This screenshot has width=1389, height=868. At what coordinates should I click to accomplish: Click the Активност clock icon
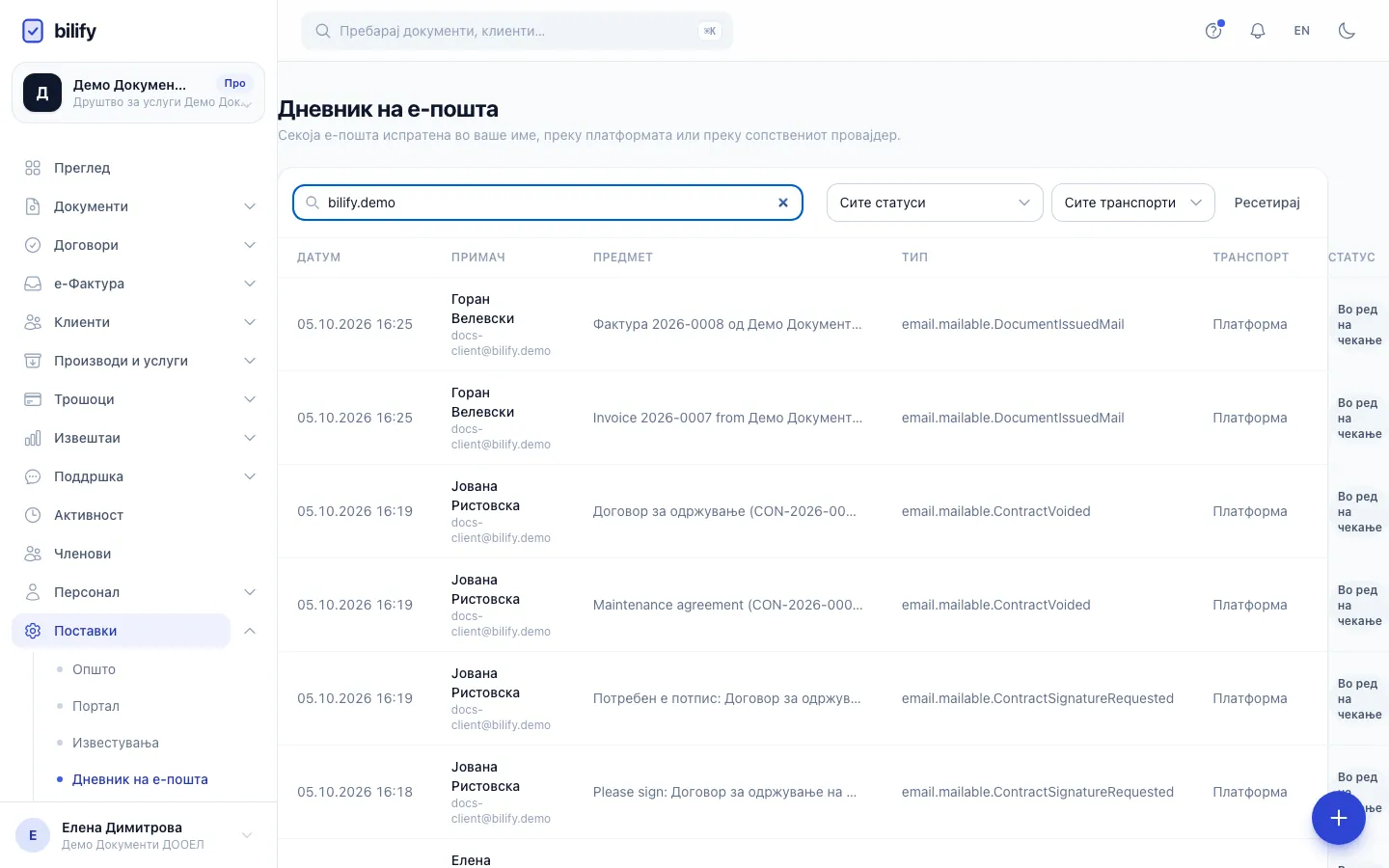pos(33,515)
